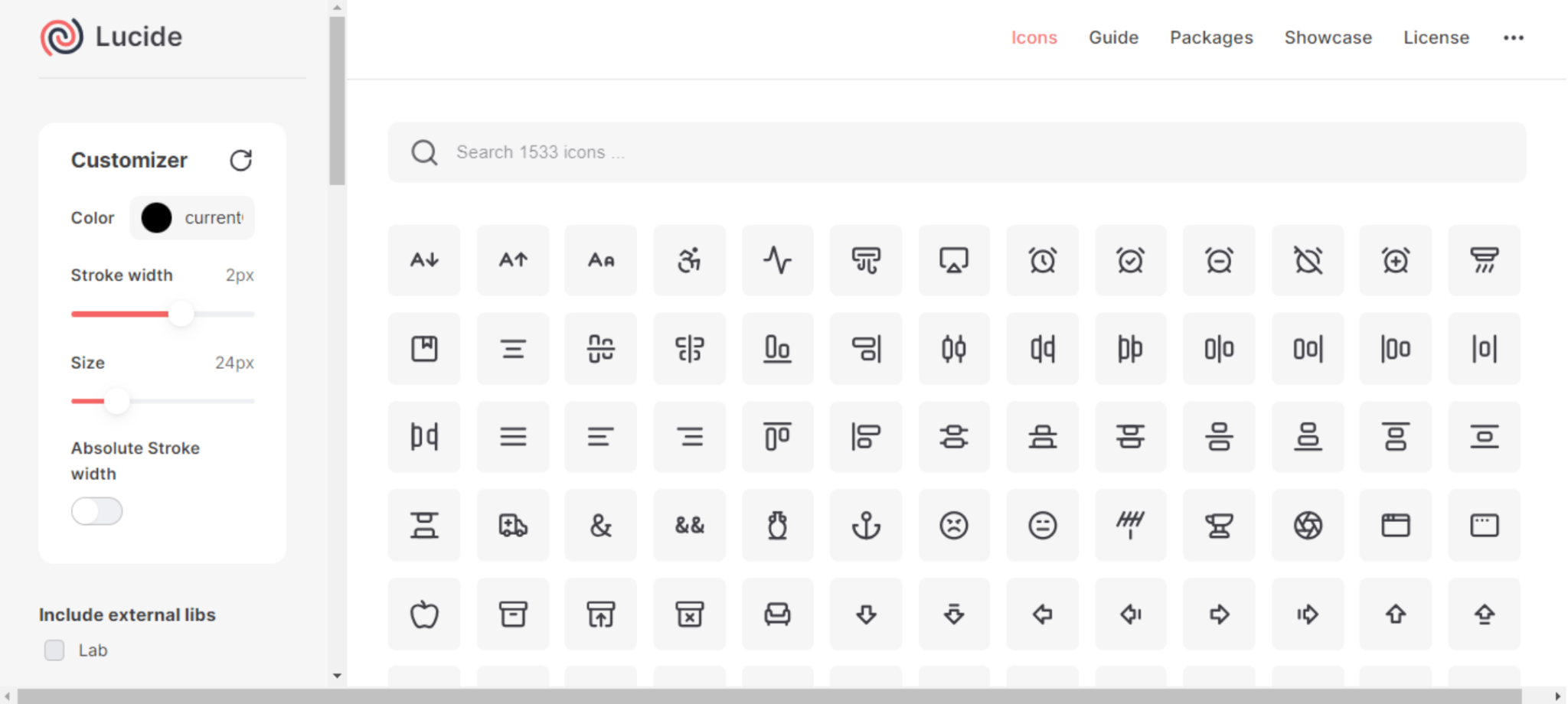Open the overflow menu with three dots

coord(1513,37)
